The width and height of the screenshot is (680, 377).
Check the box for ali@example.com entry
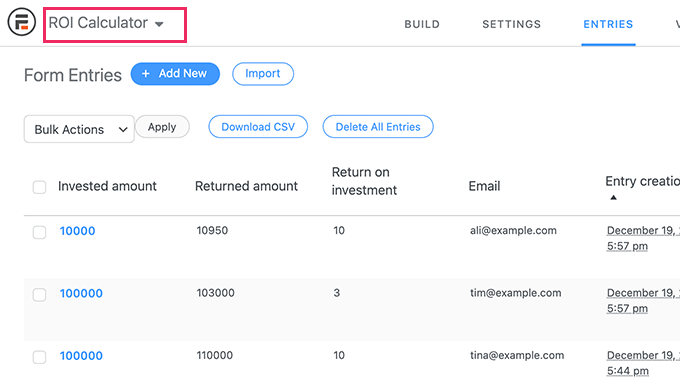(39, 232)
